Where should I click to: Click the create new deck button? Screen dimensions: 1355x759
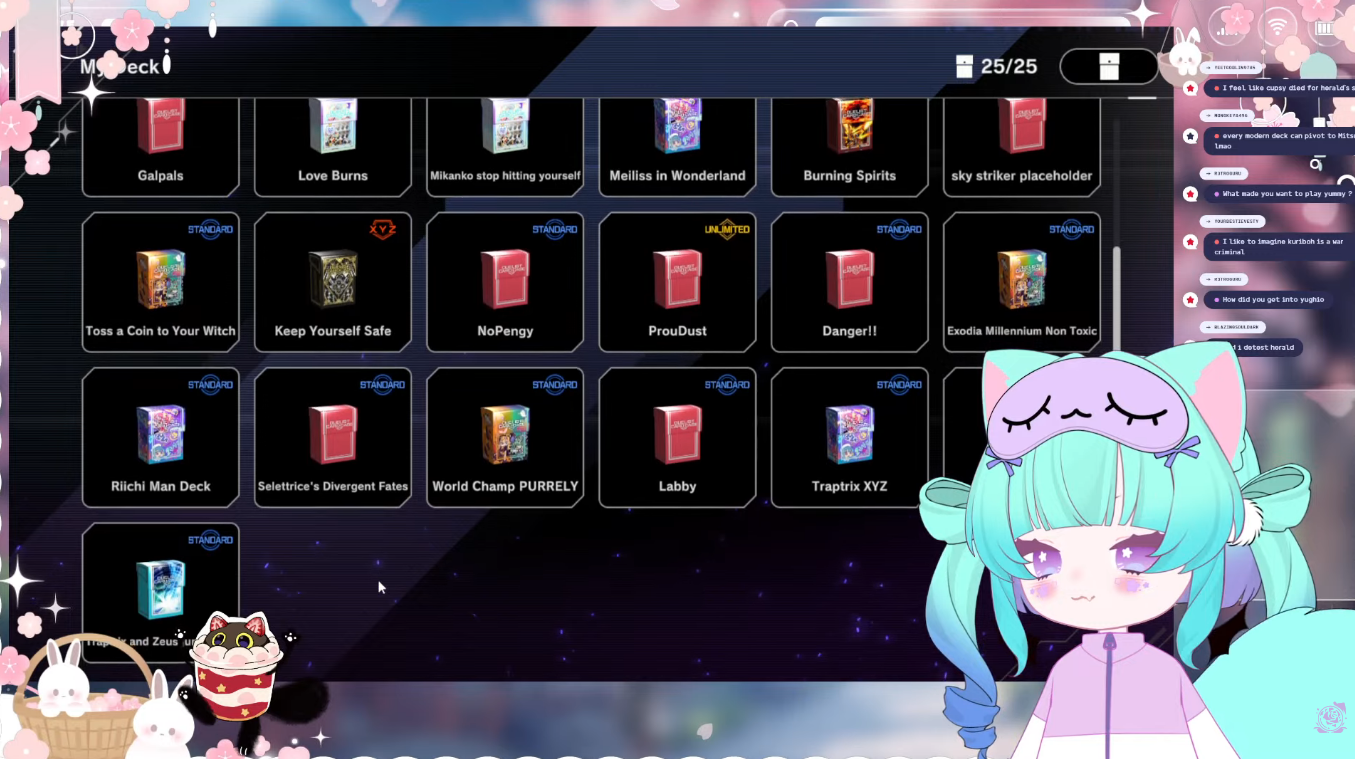[x=1109, y=67]
